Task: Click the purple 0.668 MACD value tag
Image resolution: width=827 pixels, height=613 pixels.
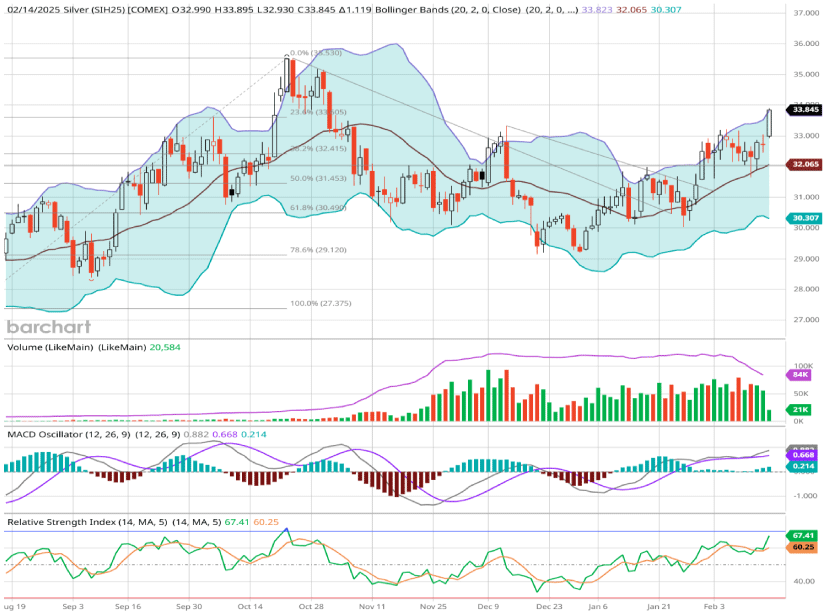Action: pyautogui.click(x=804, y=456)
